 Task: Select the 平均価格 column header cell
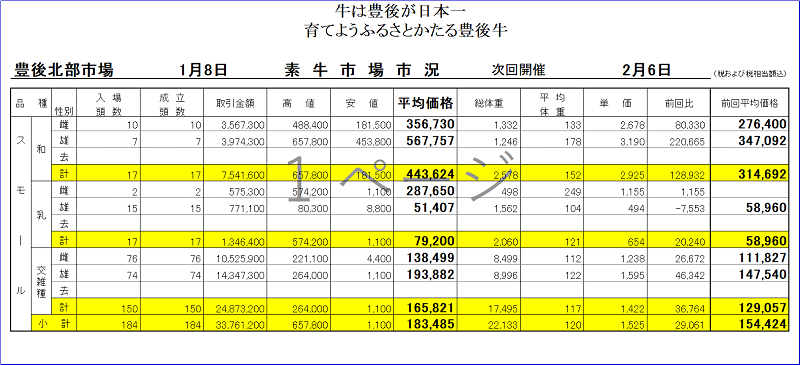(x=426, y=103)
